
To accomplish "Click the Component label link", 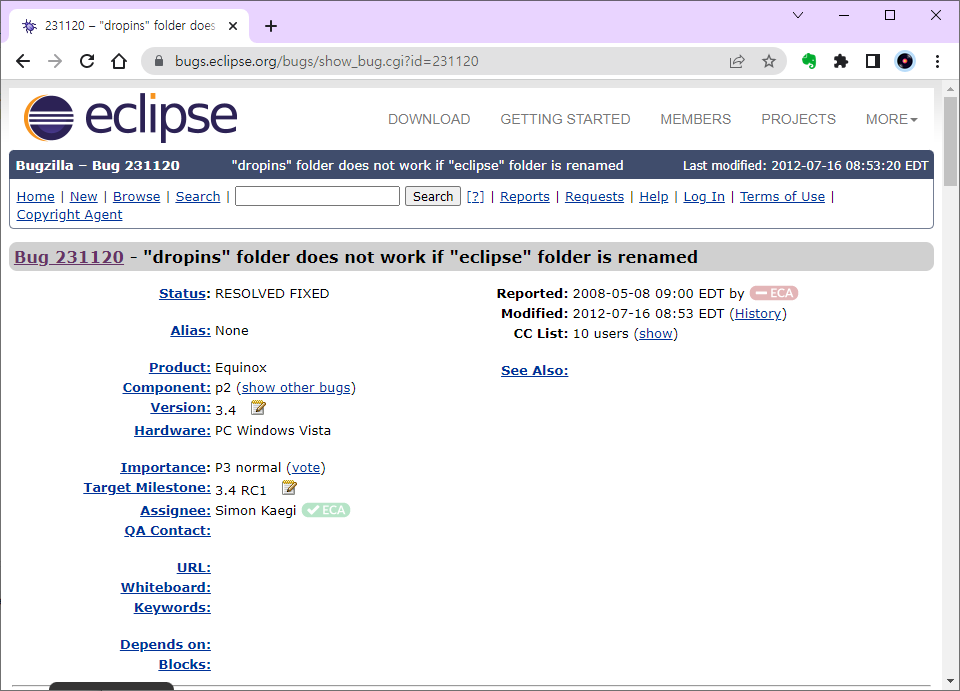I will click(x=167, y=387).
